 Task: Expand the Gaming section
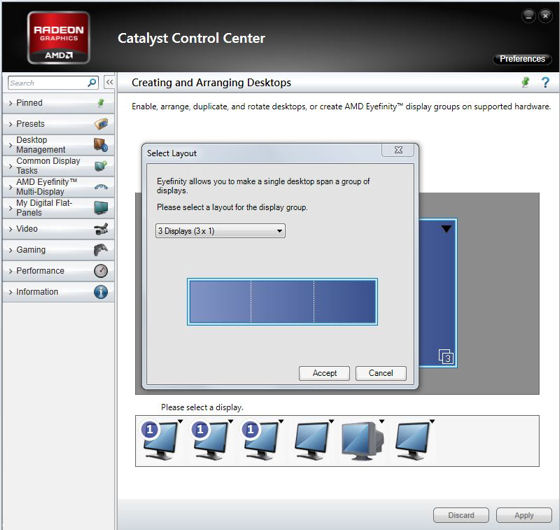tap(58, 250)
